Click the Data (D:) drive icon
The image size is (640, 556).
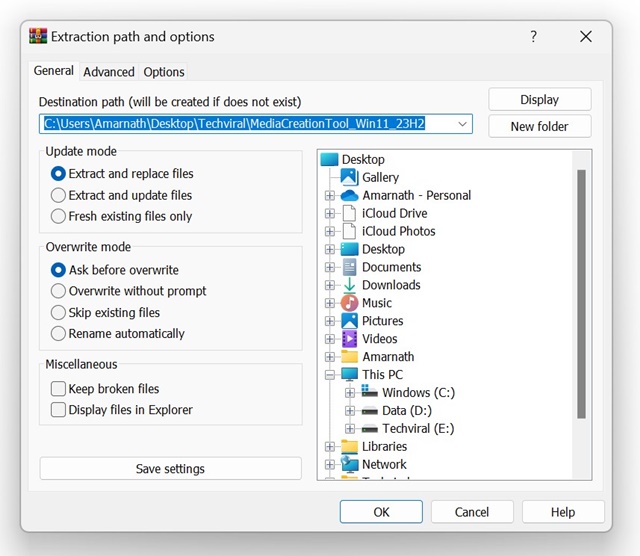pyautogui.click(x=369, y=411)
